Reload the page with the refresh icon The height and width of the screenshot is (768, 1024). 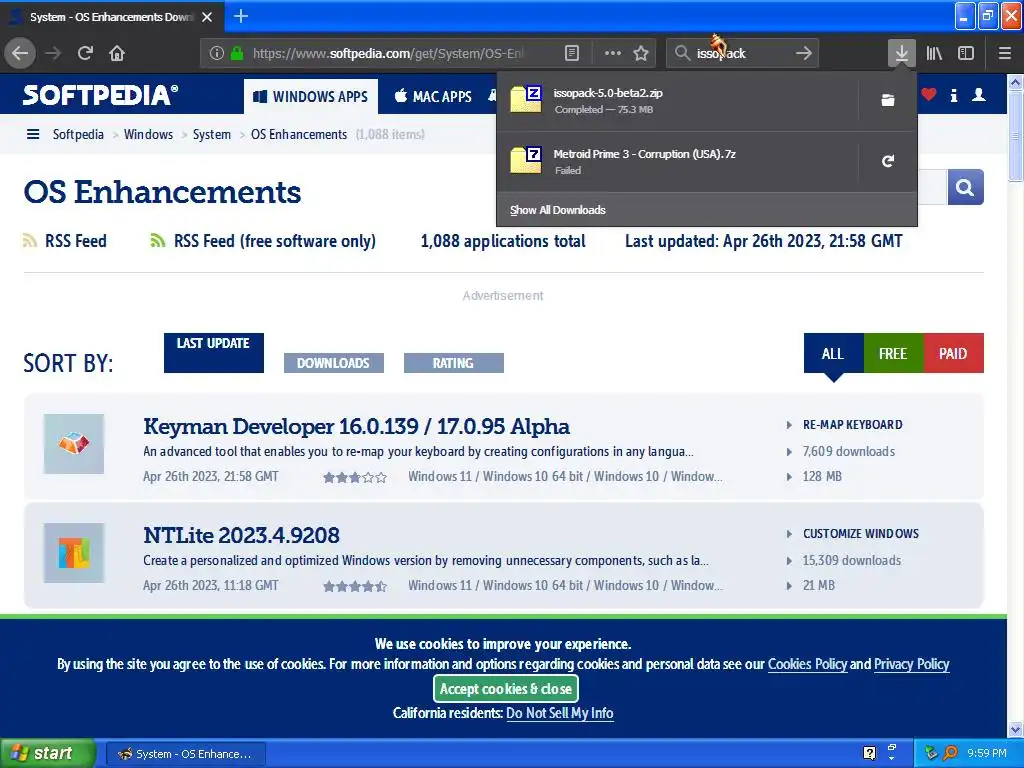85,53
